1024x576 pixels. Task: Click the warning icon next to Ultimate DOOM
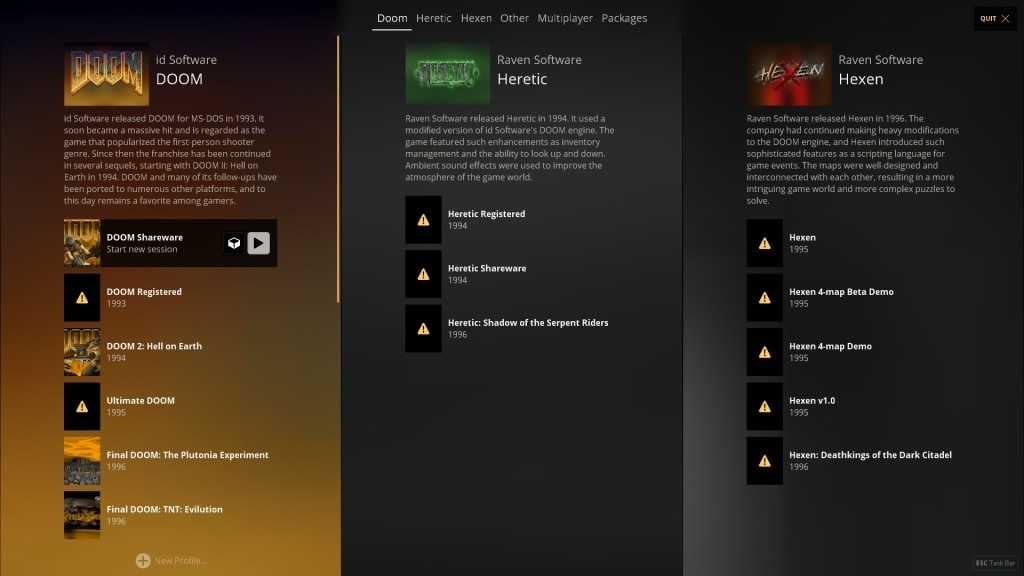[82, 406]
